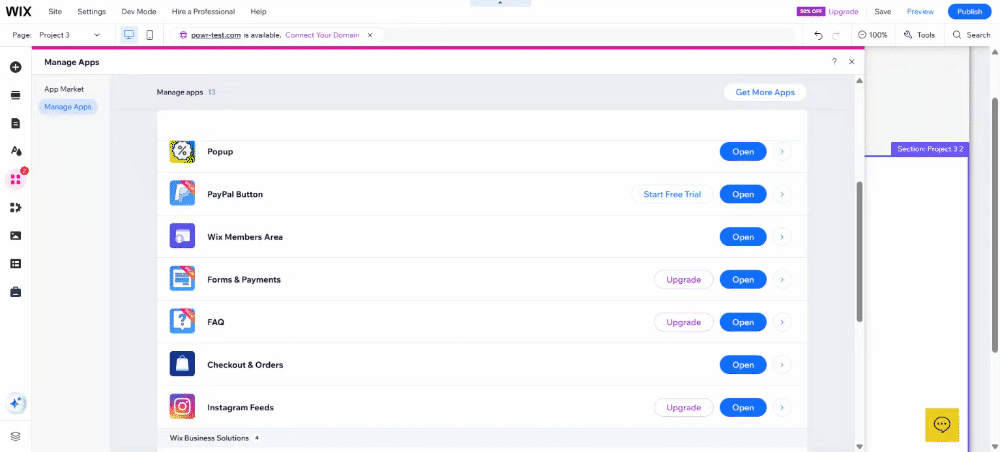Open help question mark in Manage Apps
Image resolution: width=1000 pixels, height=452 pixels.
[x=834, y=62]
